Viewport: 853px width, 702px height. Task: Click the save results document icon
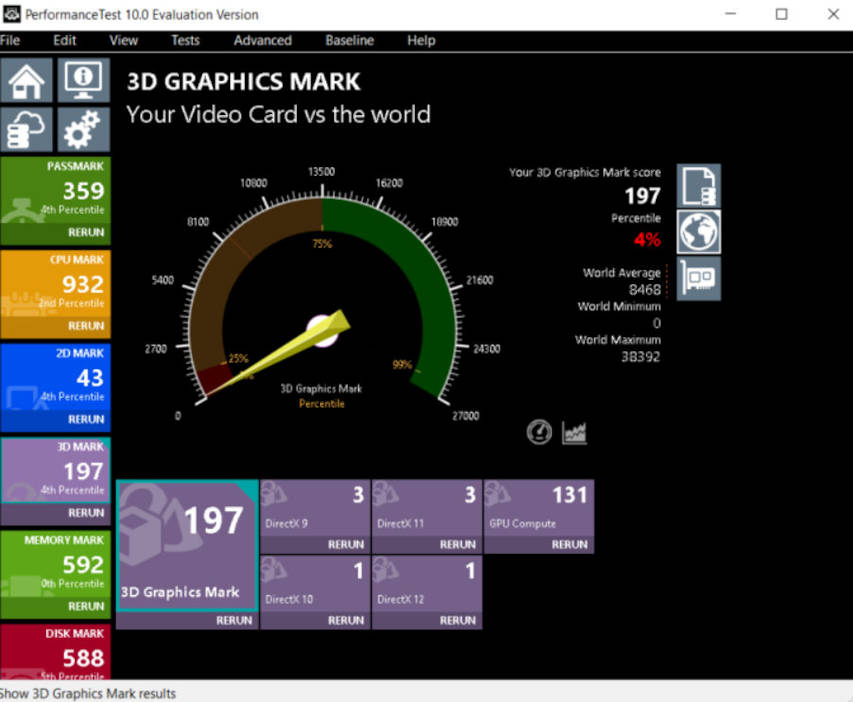699,186
